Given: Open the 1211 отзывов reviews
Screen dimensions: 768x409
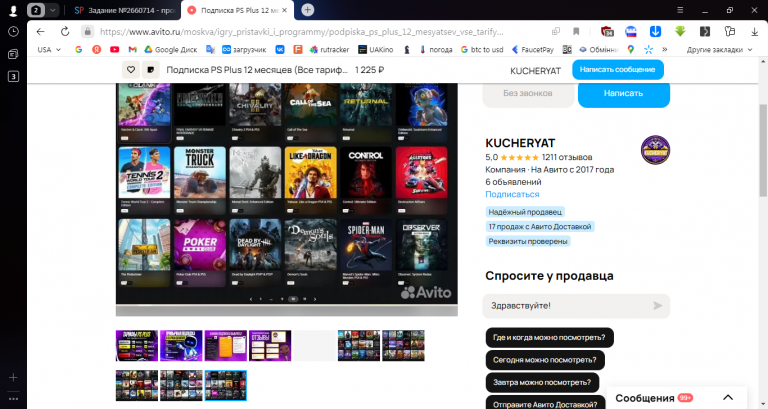Looking at the screenshot, I should click(x=567, y=157).
